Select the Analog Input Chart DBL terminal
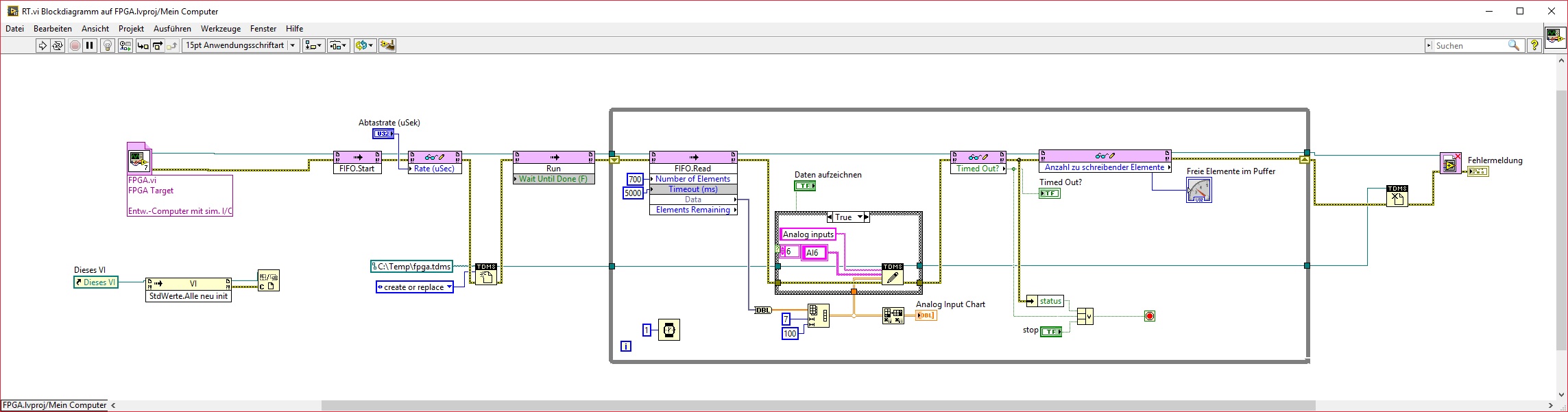 [926, 315]
